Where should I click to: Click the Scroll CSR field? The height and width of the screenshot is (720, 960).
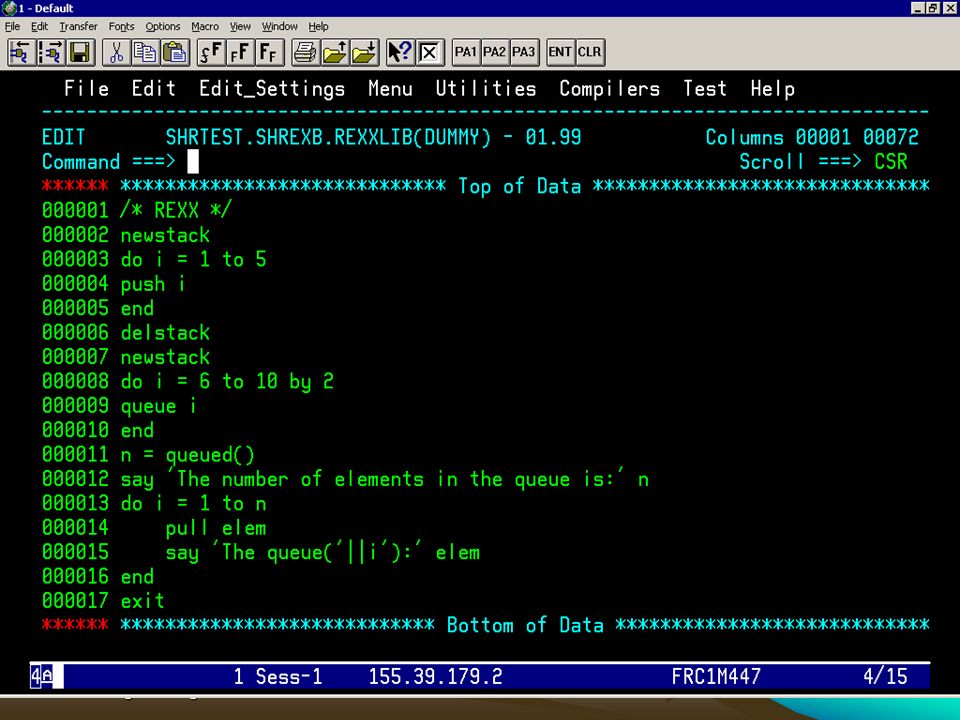[891, 162]
